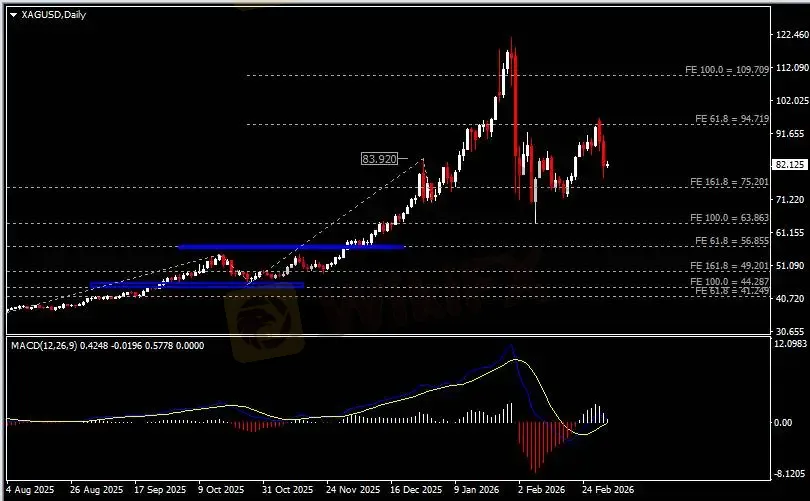Image resolution: width=810 pixels, height=501 pixels.
Task: Click the tall peak candle near 122
Action: (x=511, y=60)
